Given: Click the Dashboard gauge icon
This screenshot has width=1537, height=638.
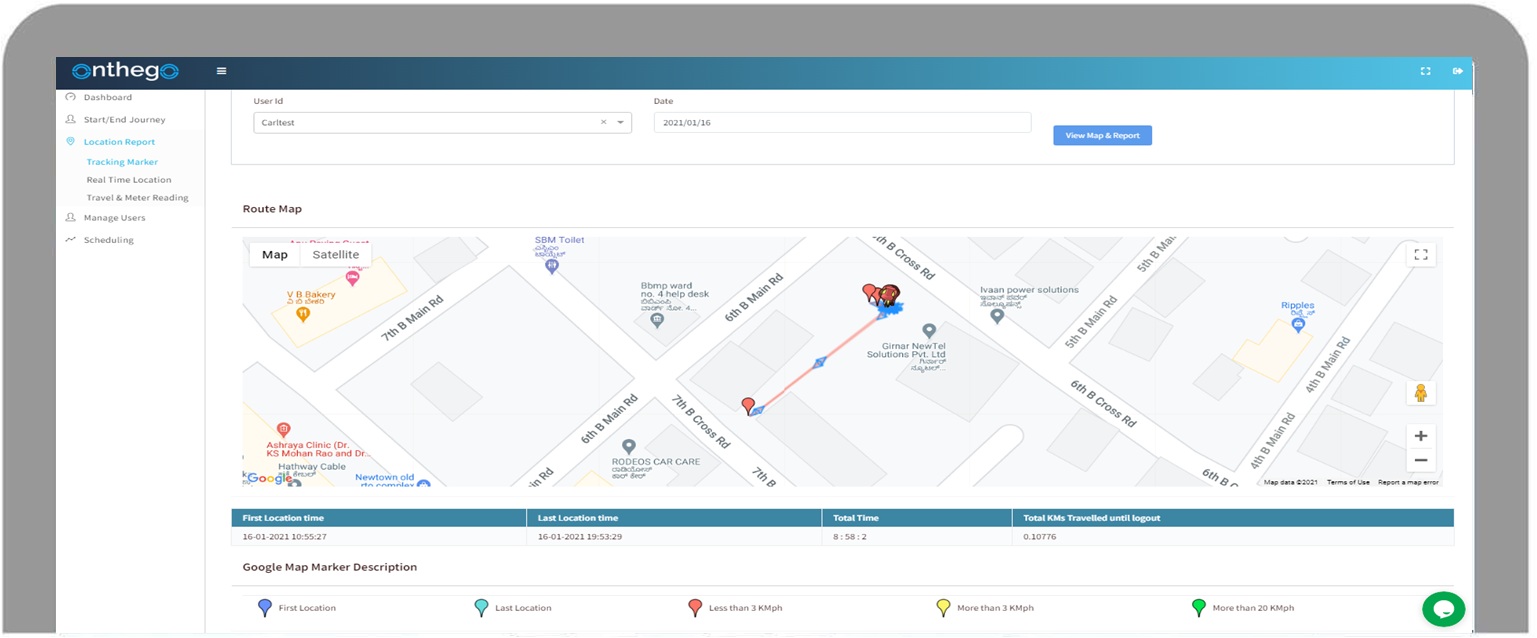Looking at the screenshot, I should [70, 97].
